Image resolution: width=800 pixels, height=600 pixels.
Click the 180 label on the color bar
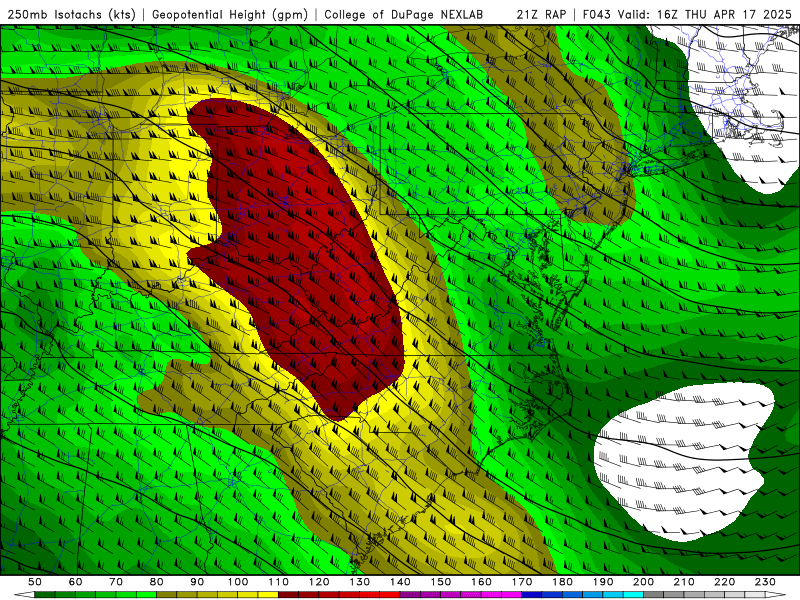[562, 582]
